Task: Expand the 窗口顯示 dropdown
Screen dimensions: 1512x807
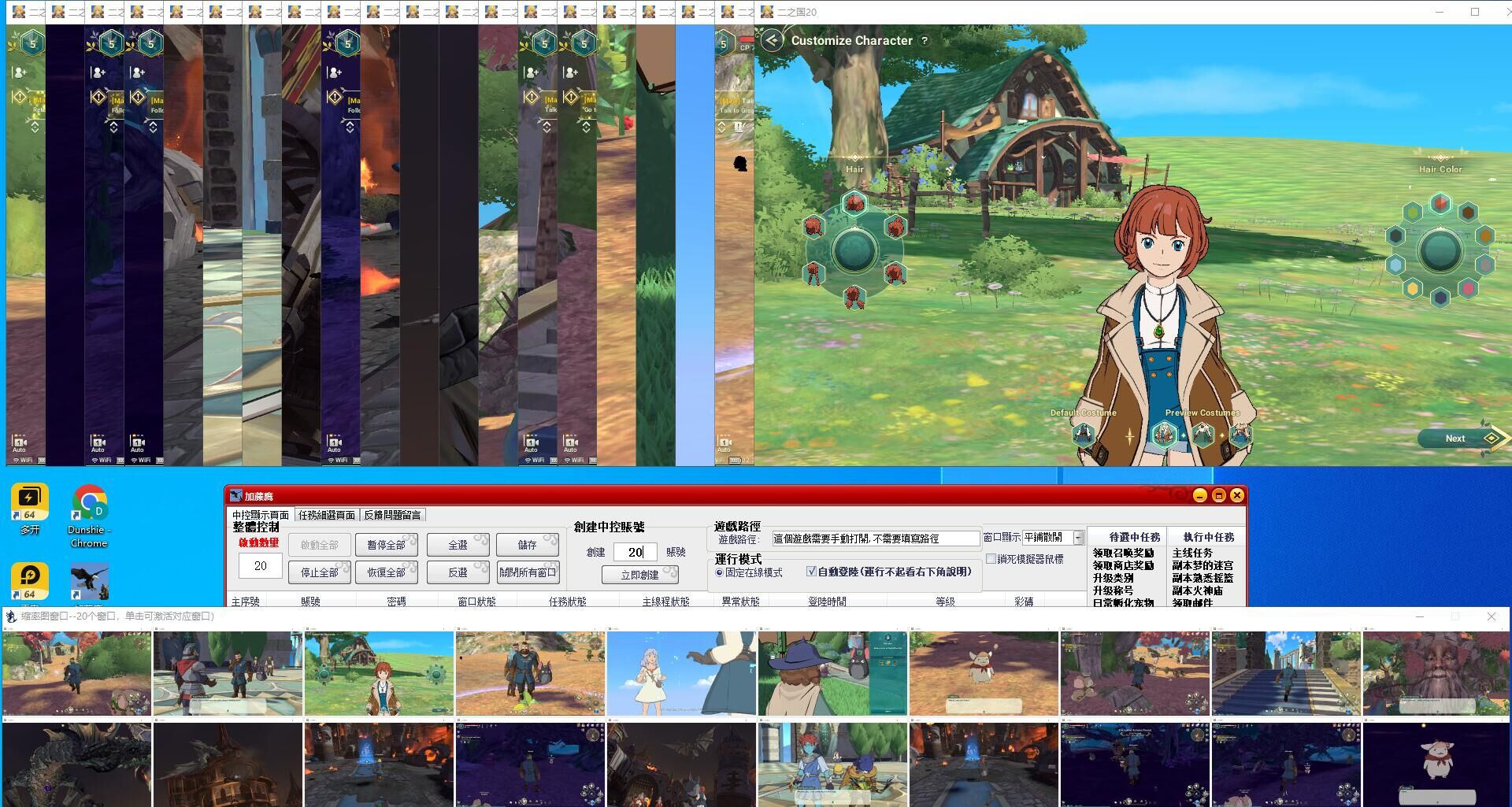Action: pos(1078,538)
